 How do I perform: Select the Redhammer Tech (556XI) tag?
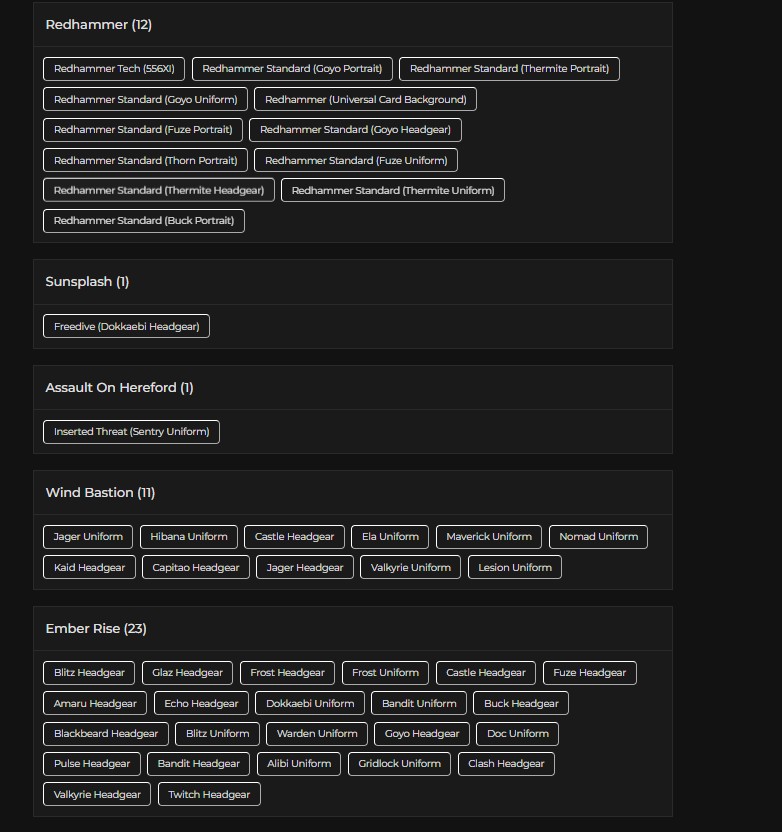114,69
